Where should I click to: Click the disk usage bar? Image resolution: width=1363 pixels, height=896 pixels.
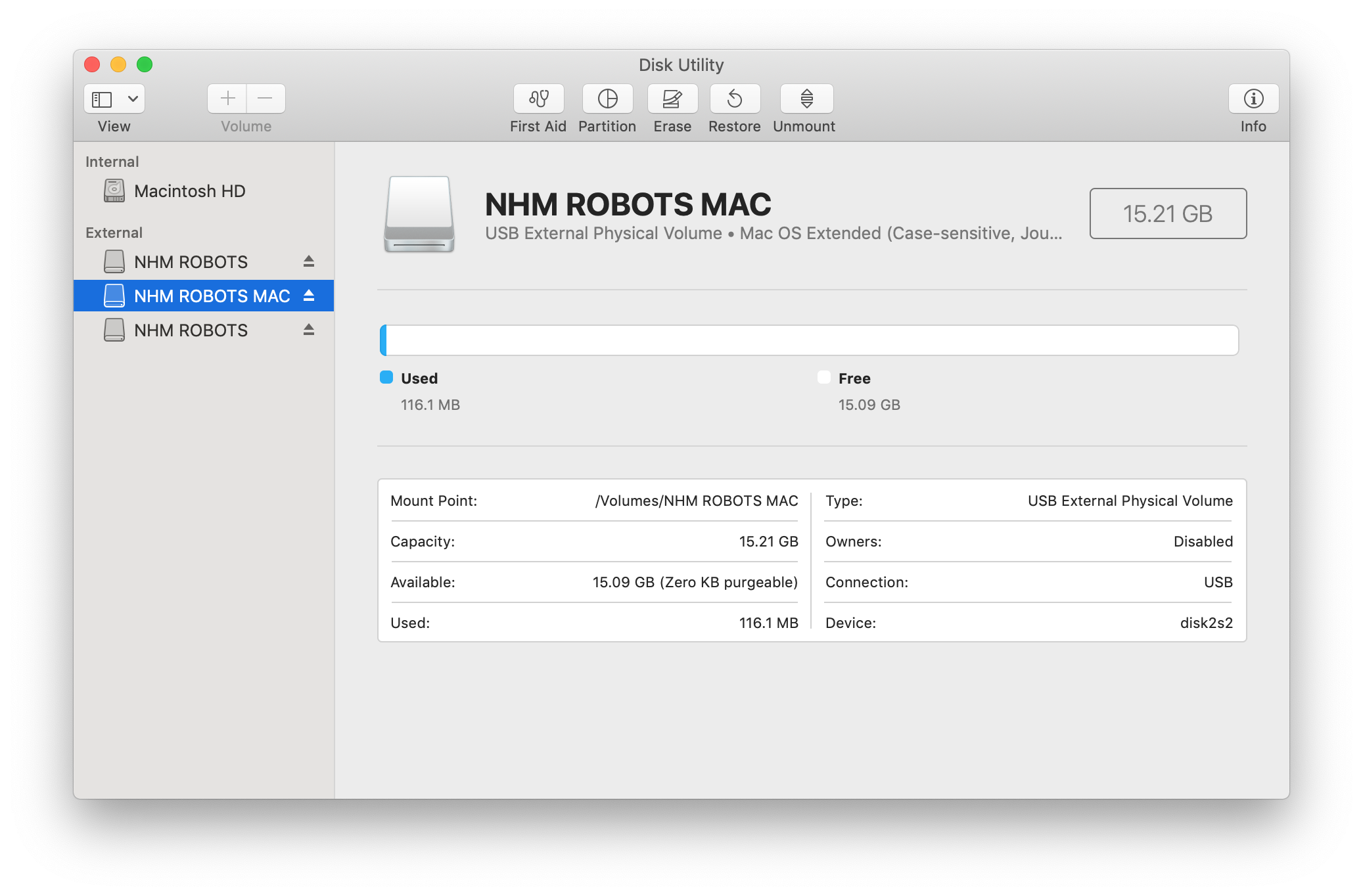coord(809,340)
